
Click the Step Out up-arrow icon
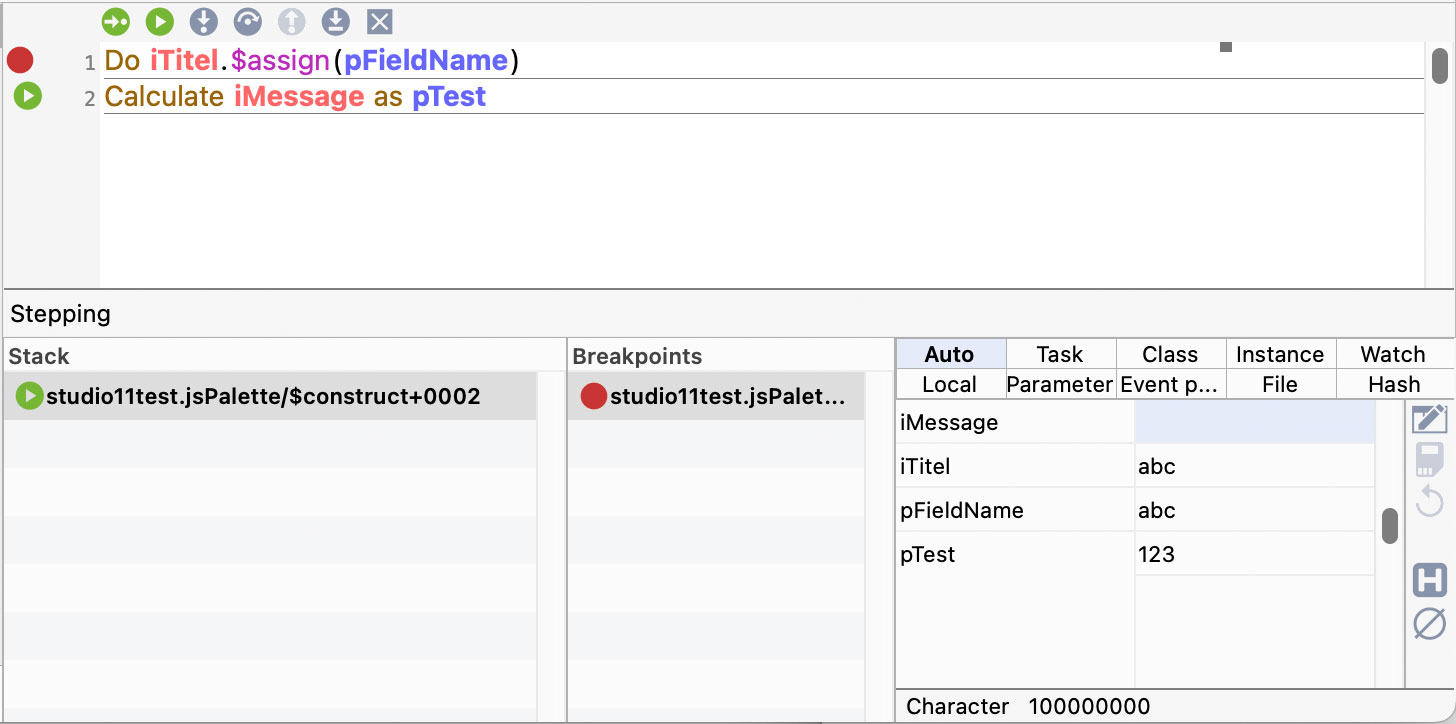(291, 21)
